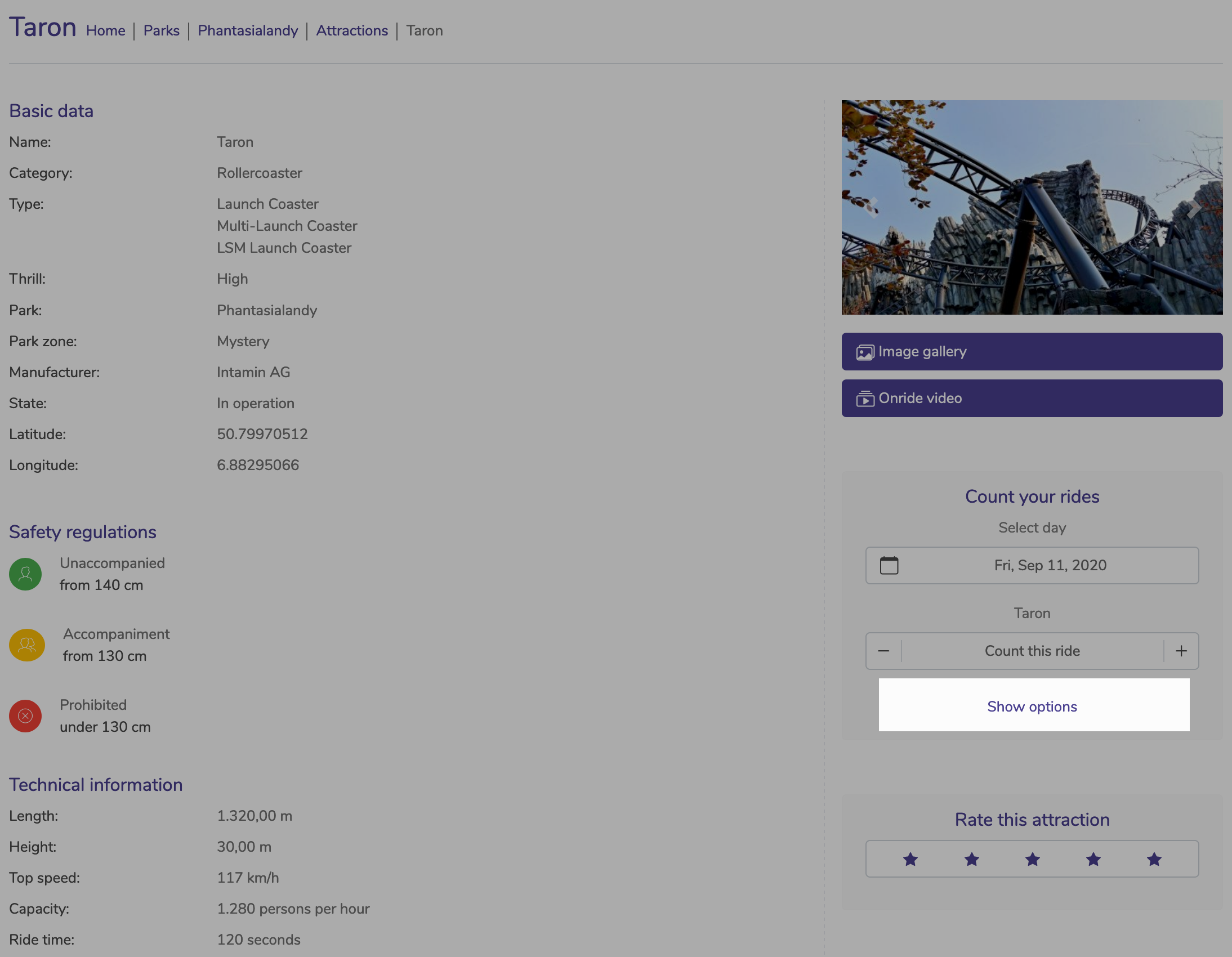Image resolution: width=1232 pixels, height=957 pixels.
Task: Open the calendar icon in the date field
Action: click(889, 565)
